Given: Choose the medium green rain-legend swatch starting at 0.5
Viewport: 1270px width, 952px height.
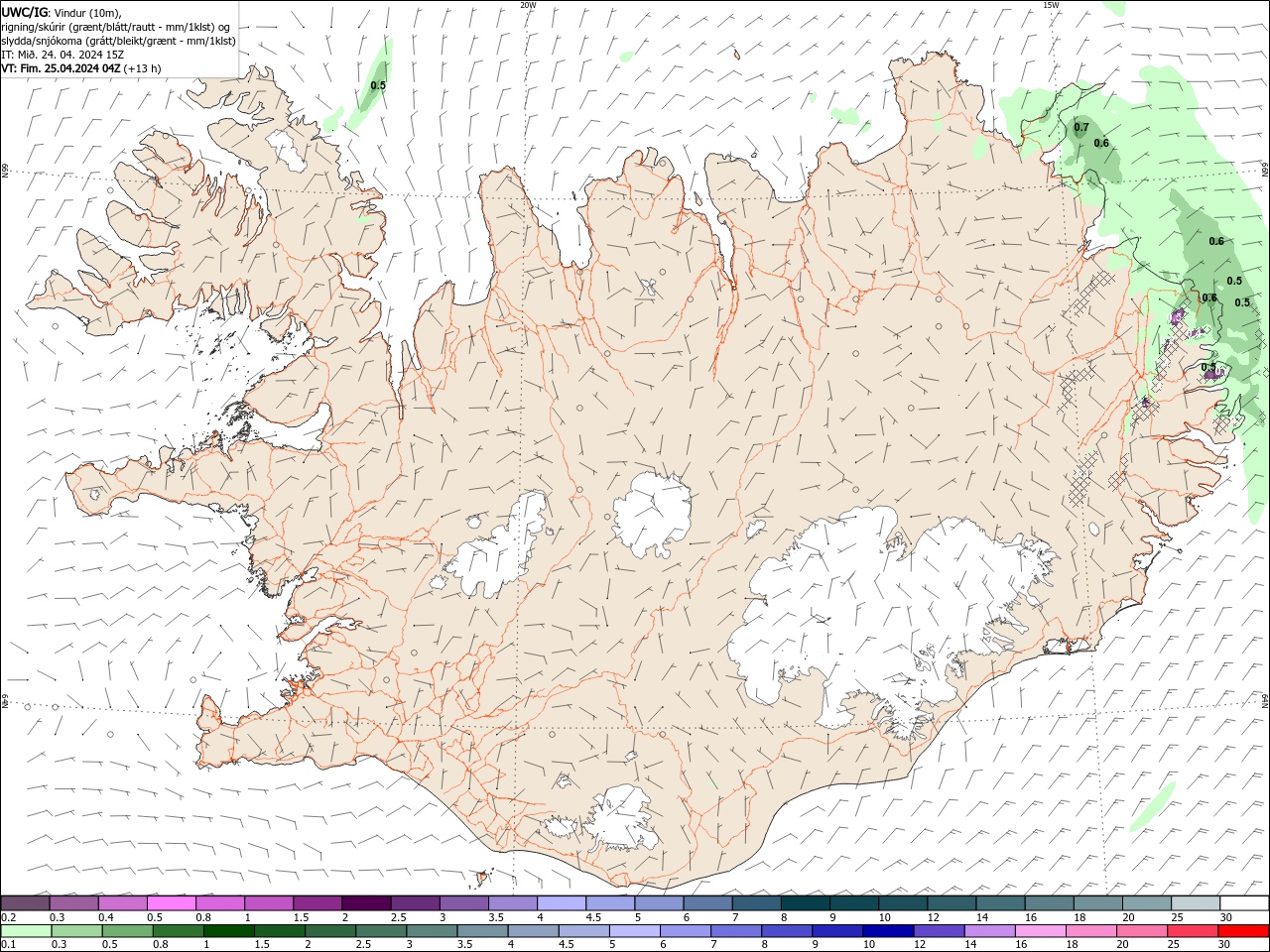Looking at the screenshot, I should (128, 931).
